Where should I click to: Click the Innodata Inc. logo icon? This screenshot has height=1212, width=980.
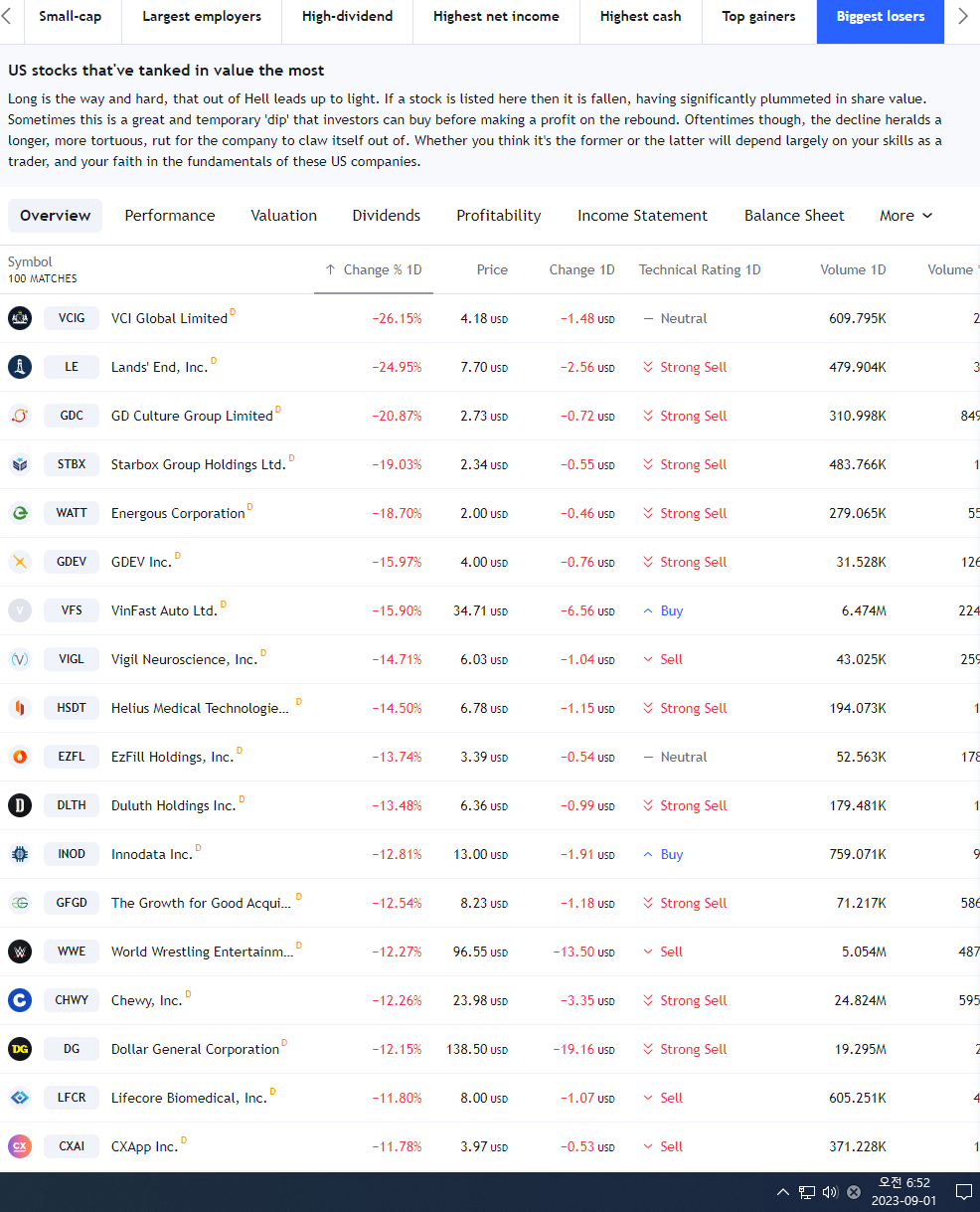pos(20,854)
